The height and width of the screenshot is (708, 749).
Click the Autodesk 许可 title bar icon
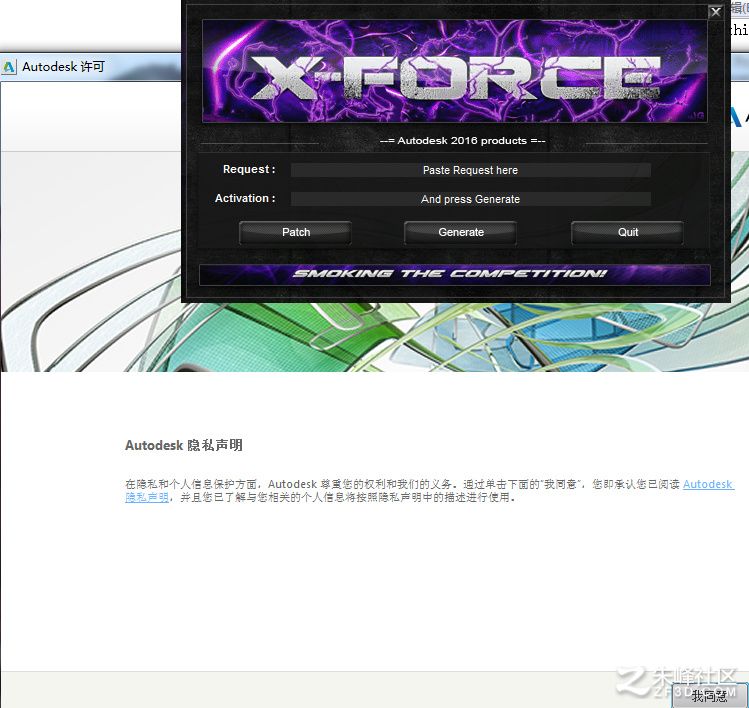tap(9, 67)
